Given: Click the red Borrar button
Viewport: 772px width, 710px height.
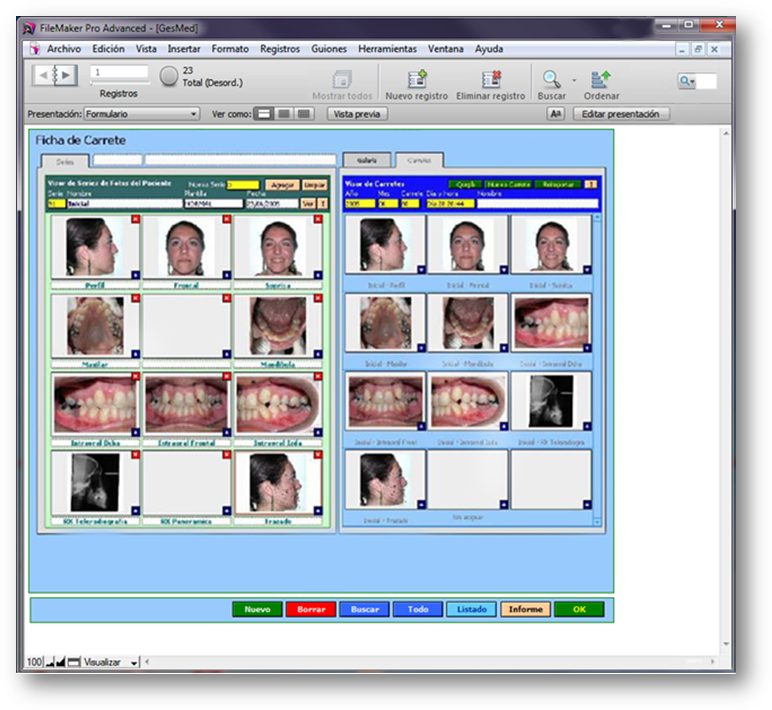Looking at the screenshot, I should pyautogui.click(x=311, y=609).
